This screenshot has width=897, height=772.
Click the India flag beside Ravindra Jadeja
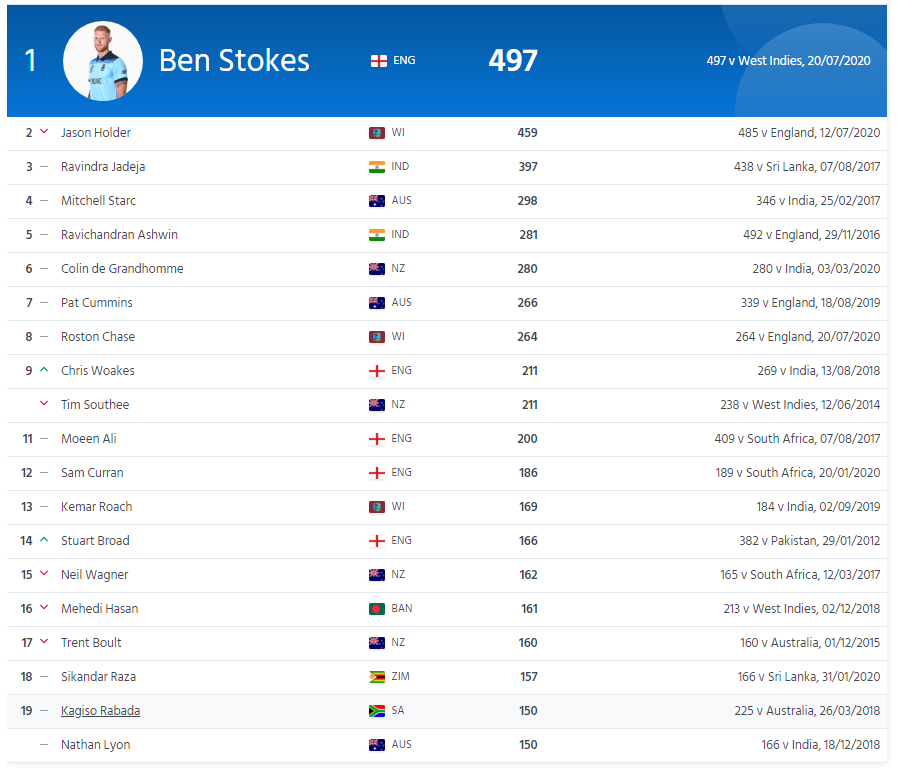[377, 166]
